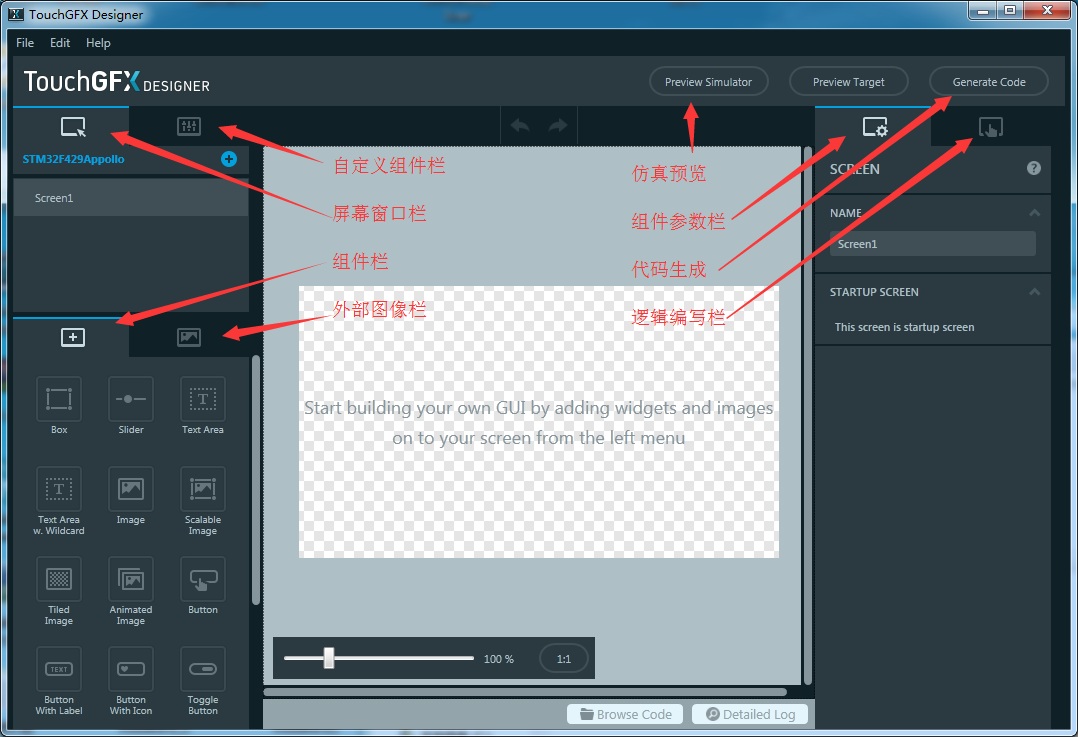Click the redo arrow

pyautogui.click(x=558, y=125)
